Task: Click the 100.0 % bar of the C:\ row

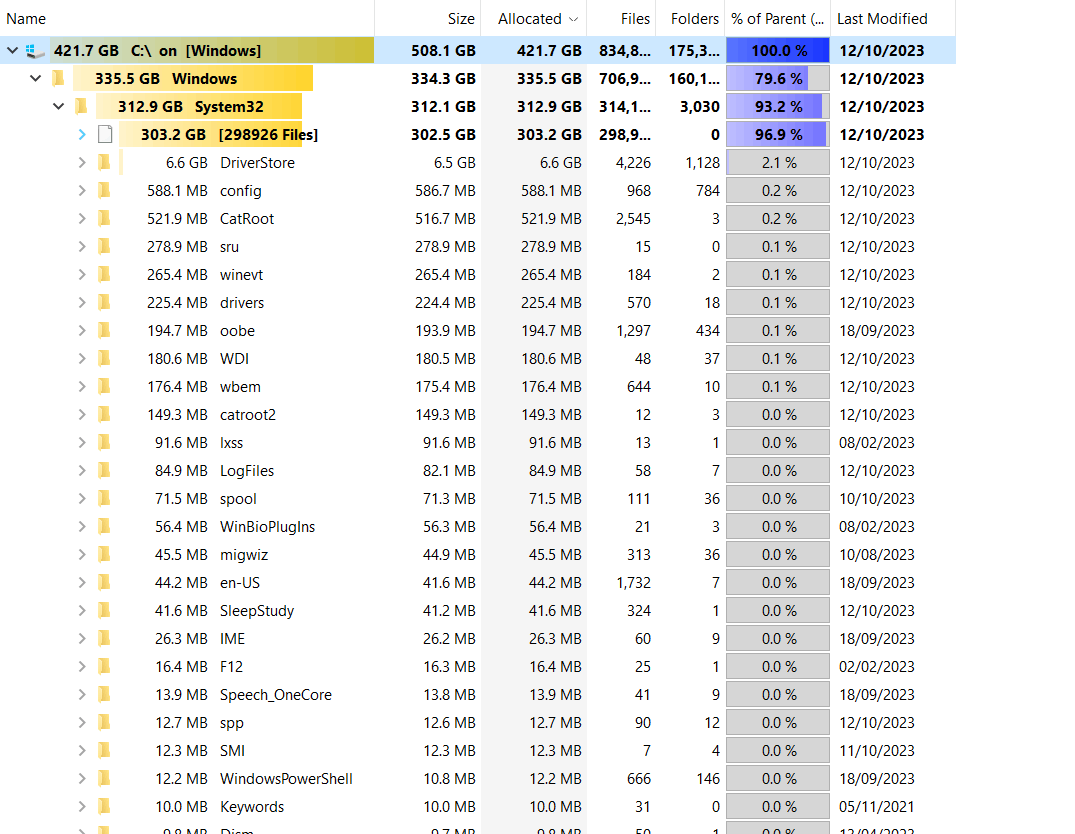Action: tap(778, 51)
